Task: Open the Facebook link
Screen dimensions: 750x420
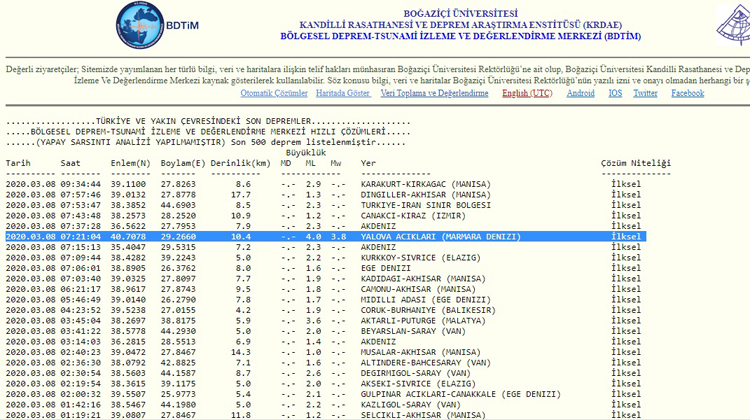Action: pos(687,93)
